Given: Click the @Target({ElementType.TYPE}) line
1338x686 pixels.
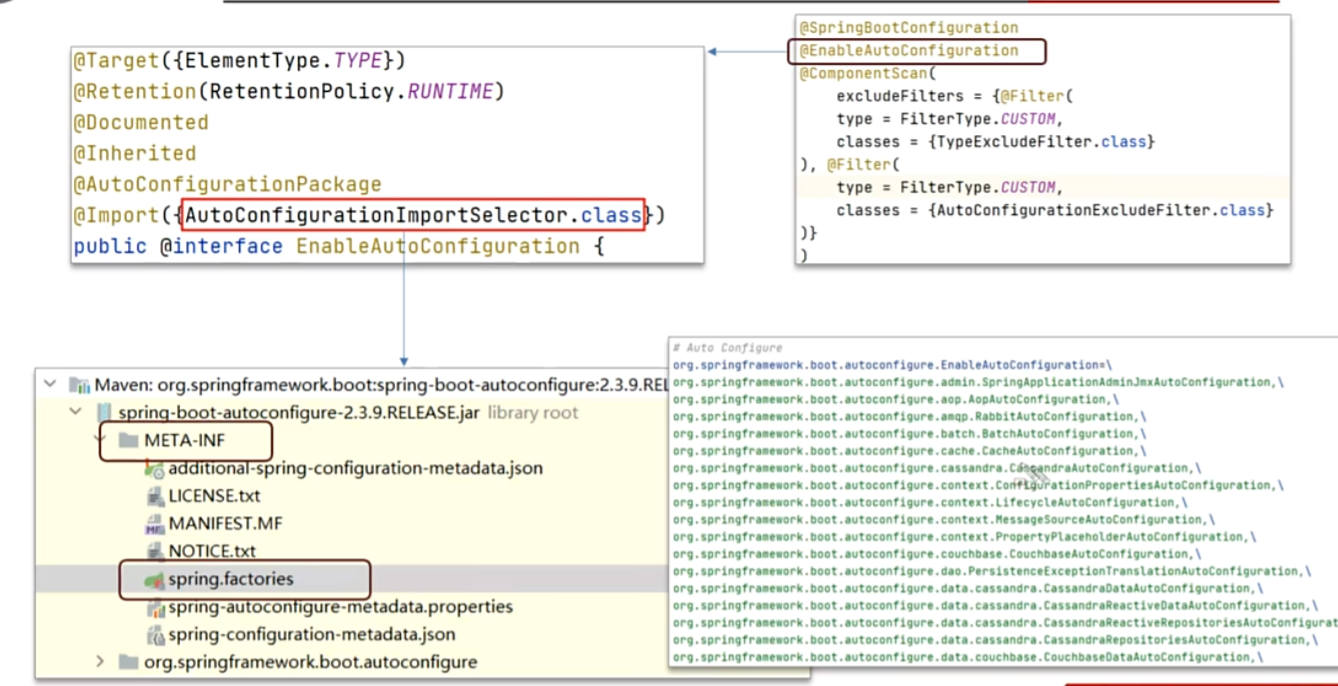Looking at the screenshot, I should click(239, 61).
